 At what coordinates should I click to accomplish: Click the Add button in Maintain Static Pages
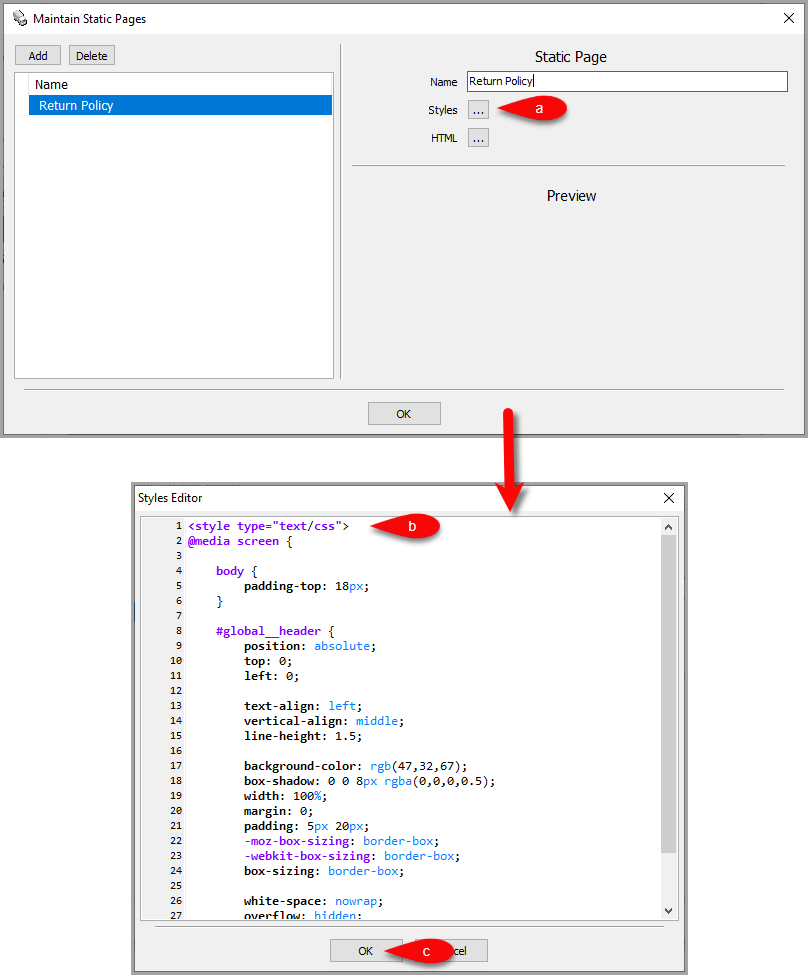coord(38,55)
